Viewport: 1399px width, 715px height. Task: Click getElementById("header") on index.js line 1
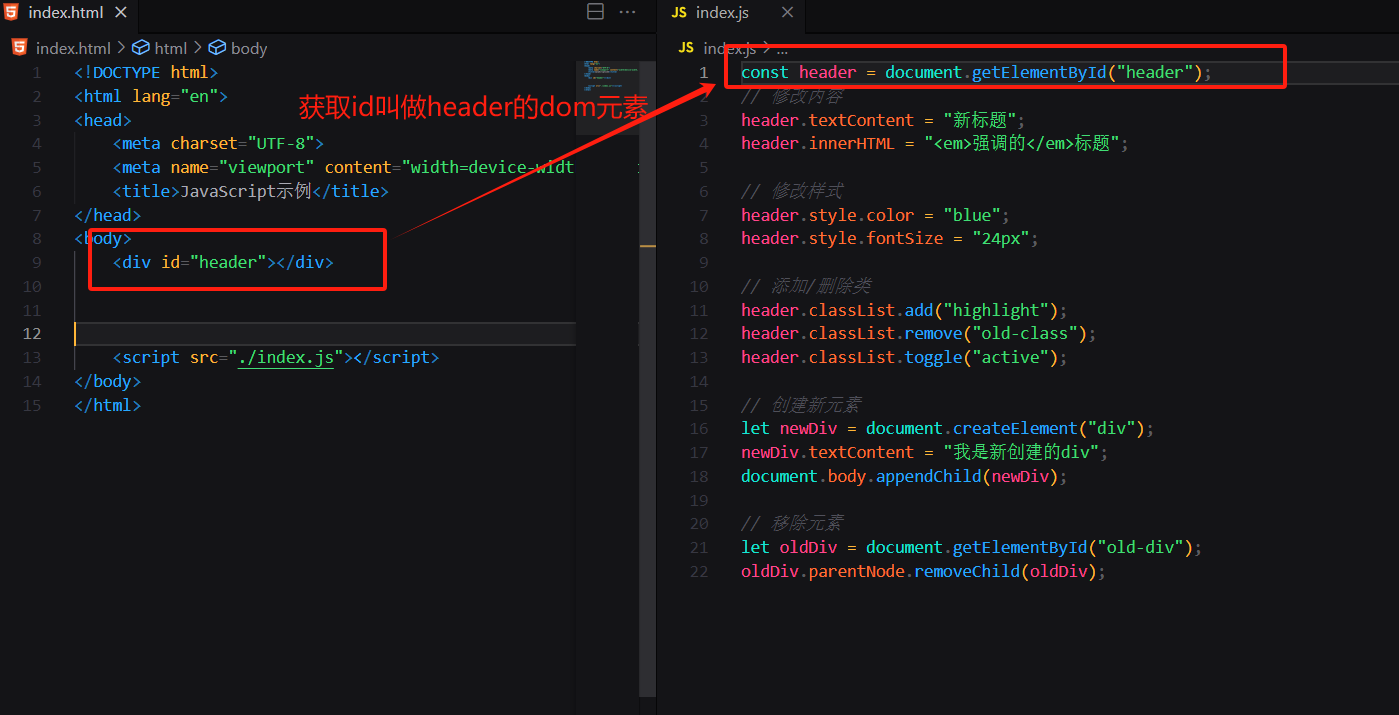1076,72
